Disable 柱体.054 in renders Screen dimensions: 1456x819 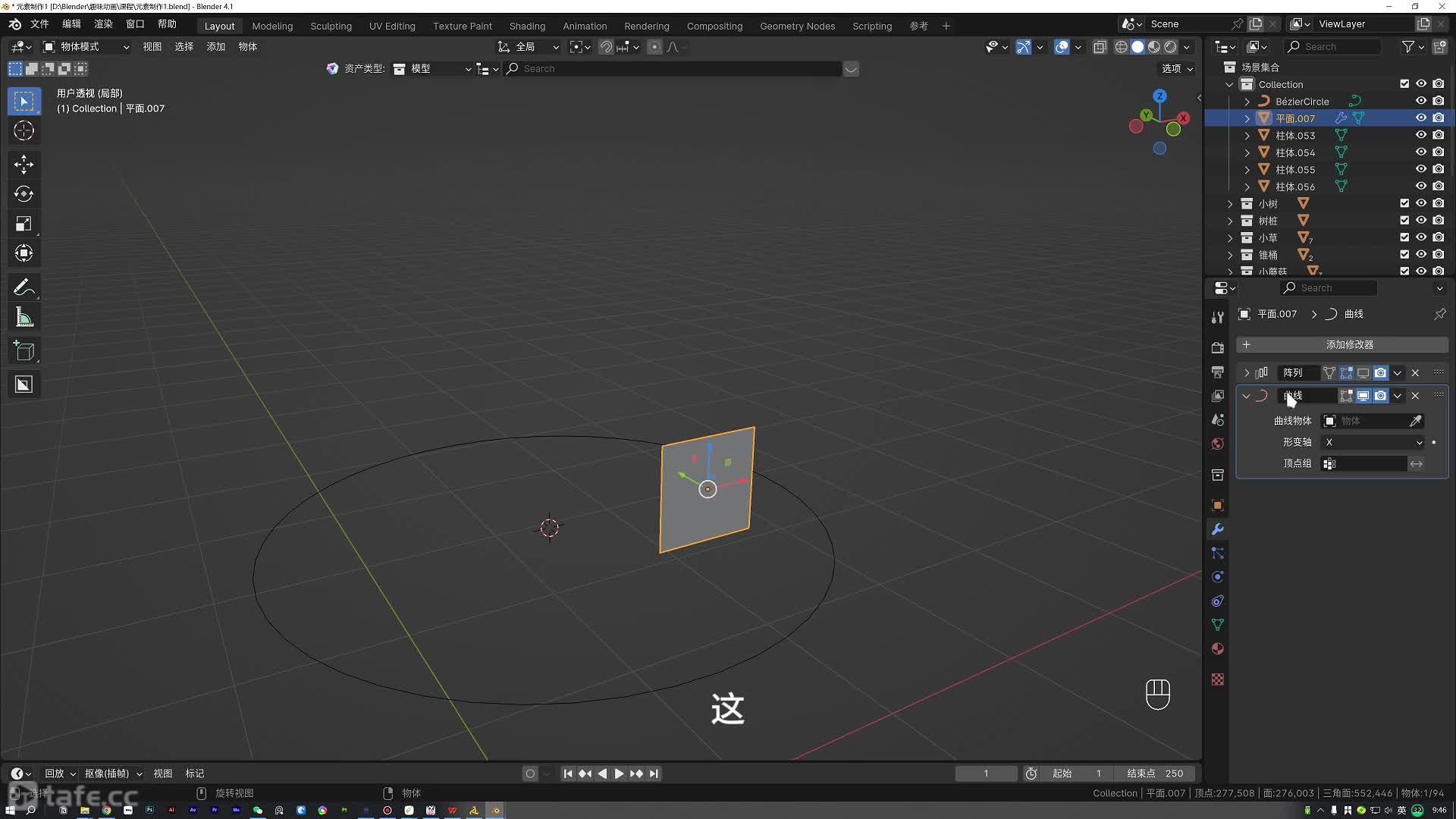(1439, 152)
